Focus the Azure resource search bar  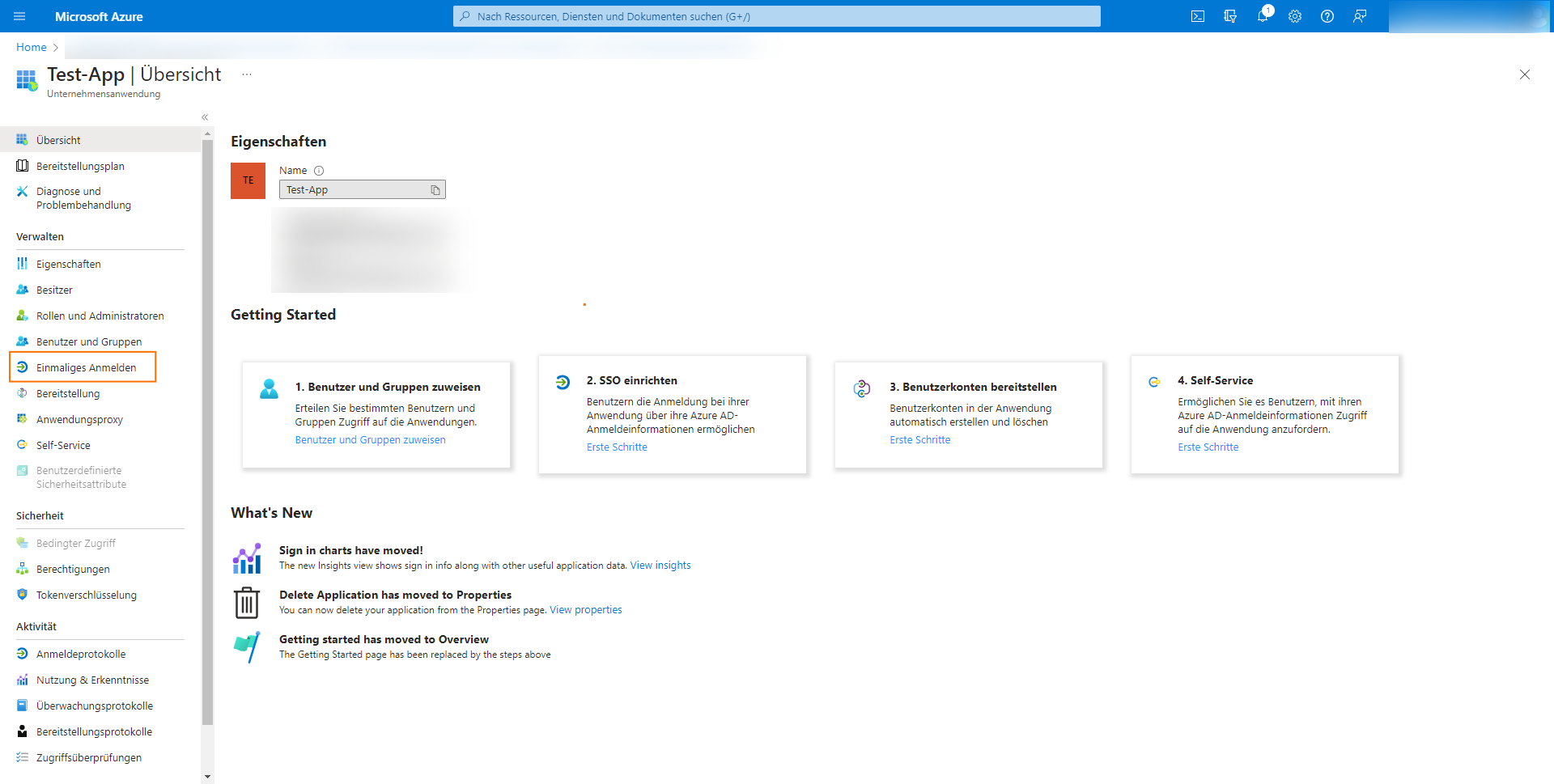(x=776, y=16)
